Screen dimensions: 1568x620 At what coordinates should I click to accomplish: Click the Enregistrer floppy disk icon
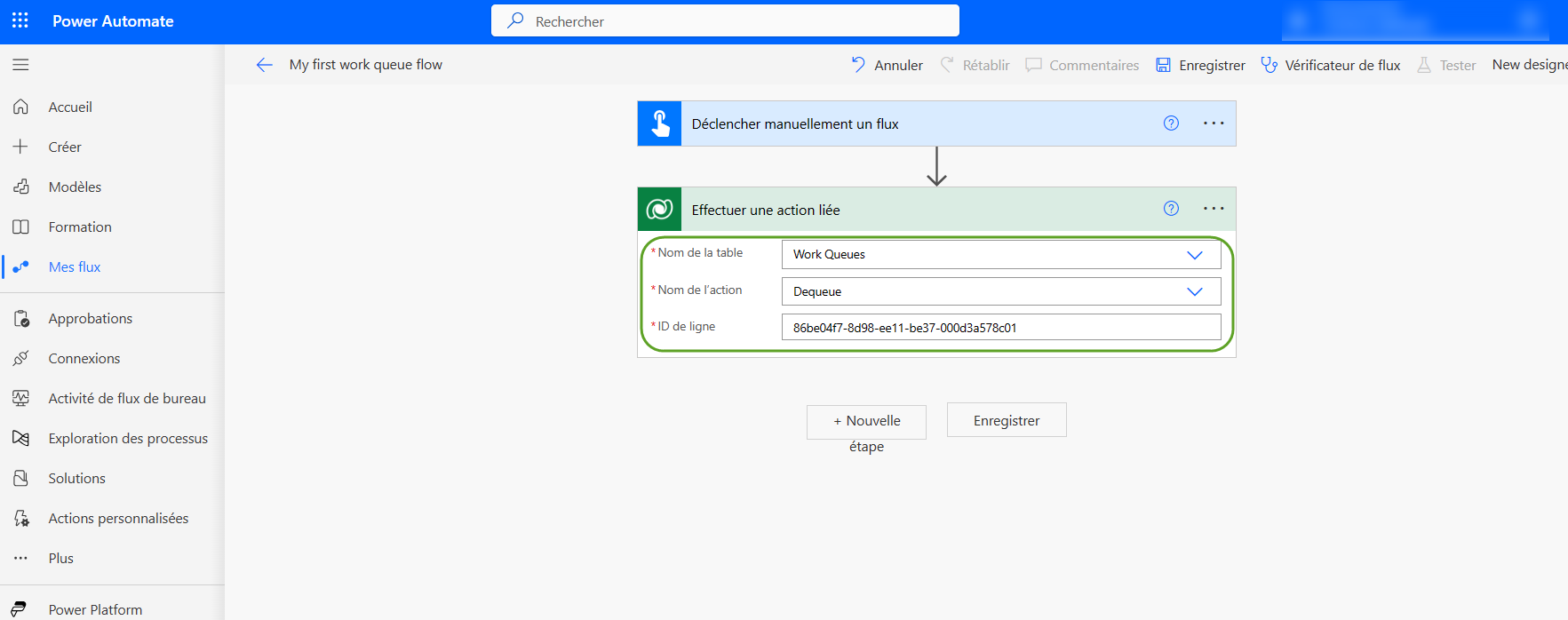[1163, 65]
